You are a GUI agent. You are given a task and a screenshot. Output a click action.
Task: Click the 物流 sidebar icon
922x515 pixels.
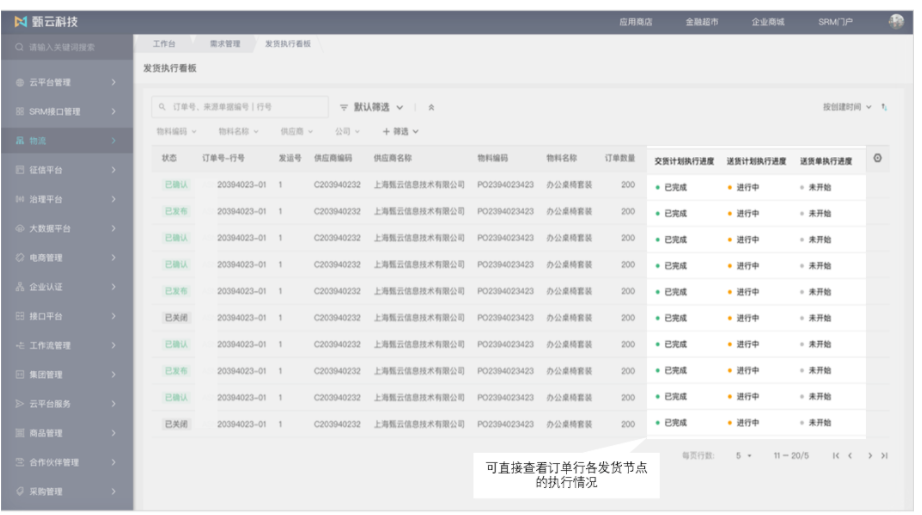click(x=20, y=141)
